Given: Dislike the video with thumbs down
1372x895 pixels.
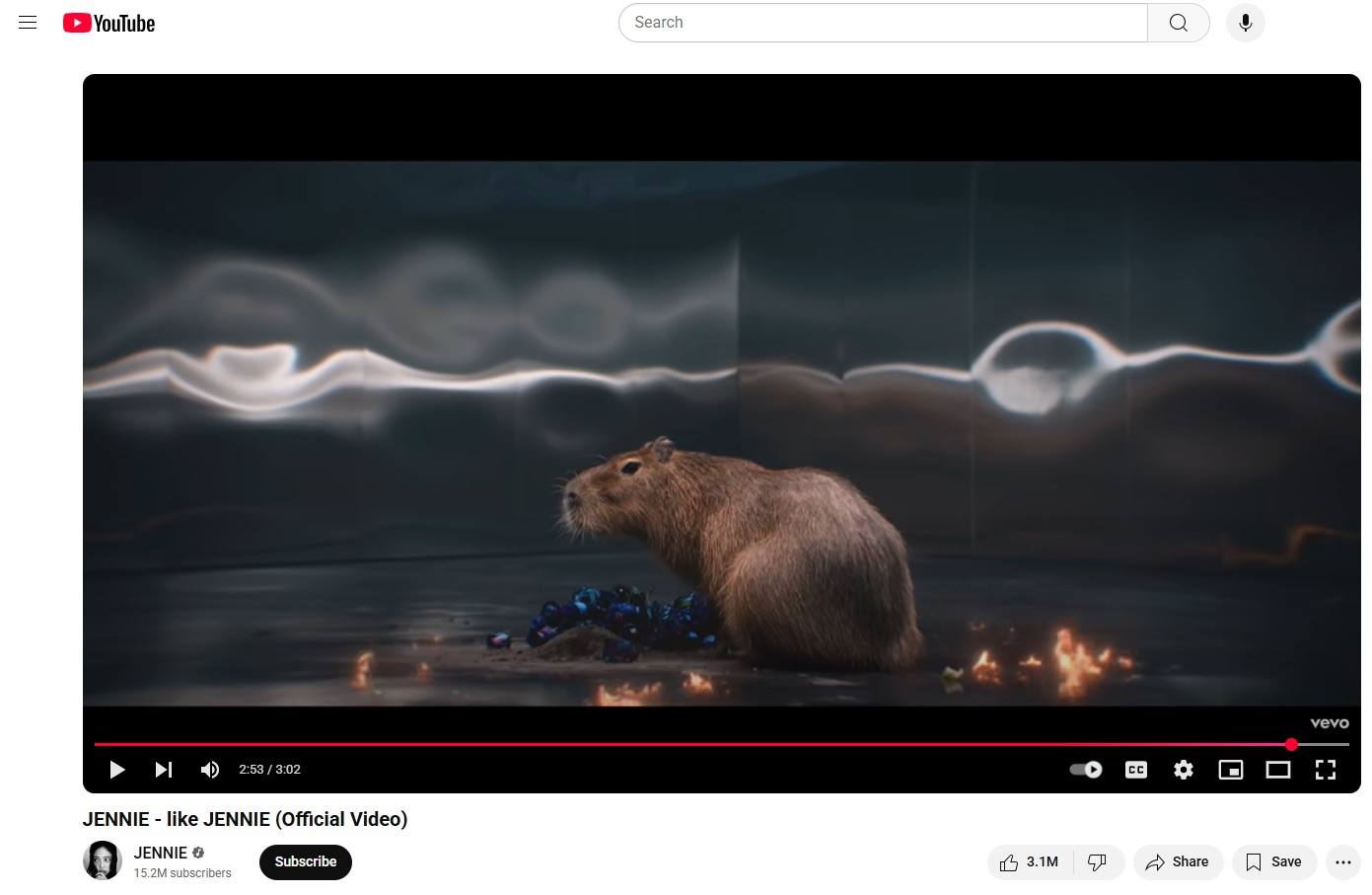Looking at the screenshot, I should 1097,862.
